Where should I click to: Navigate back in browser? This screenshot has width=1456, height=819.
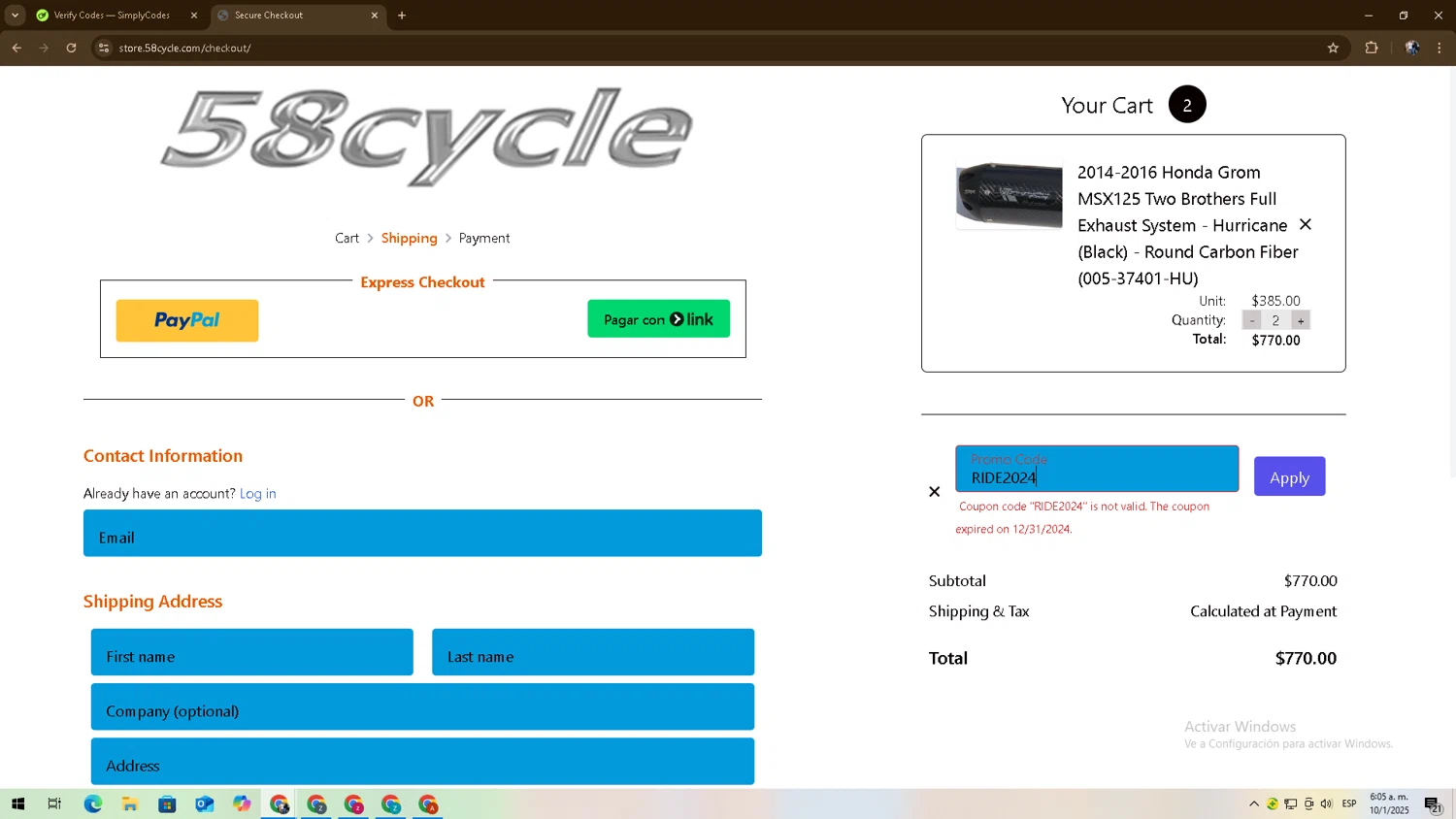click(17, 48)
